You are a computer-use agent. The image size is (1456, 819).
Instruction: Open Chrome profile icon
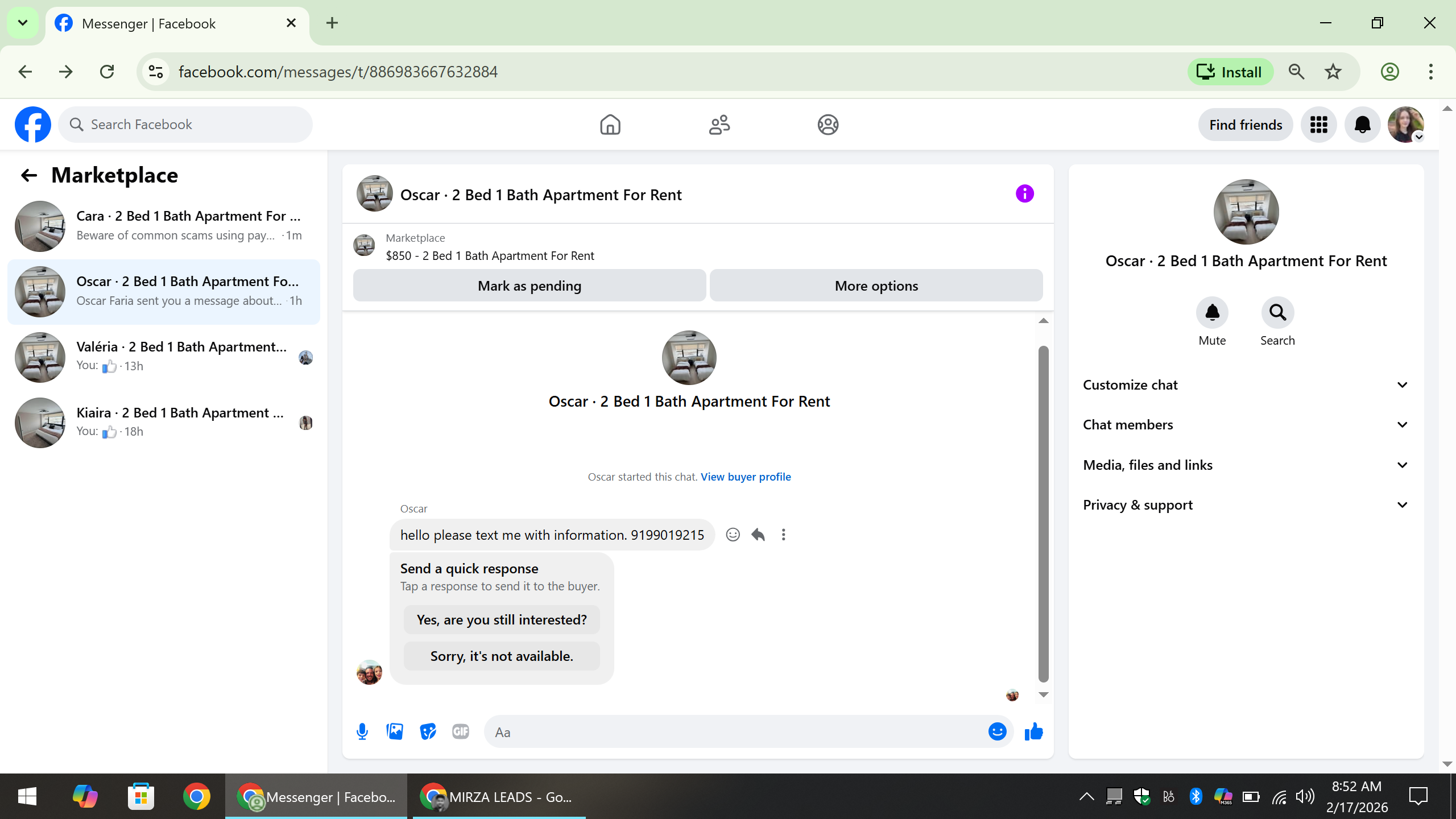click(1389, 72)
